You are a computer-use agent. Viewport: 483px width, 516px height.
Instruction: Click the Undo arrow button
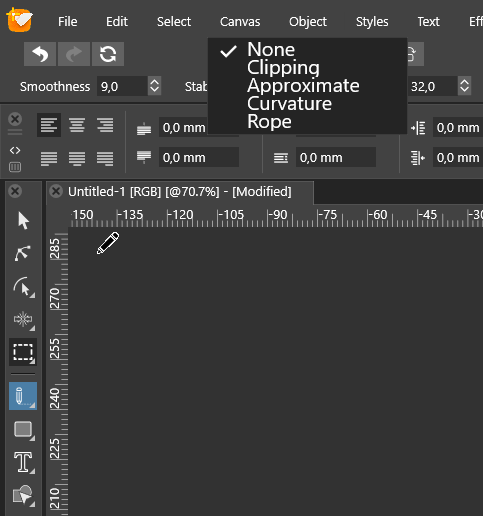[x=40, y=54]
